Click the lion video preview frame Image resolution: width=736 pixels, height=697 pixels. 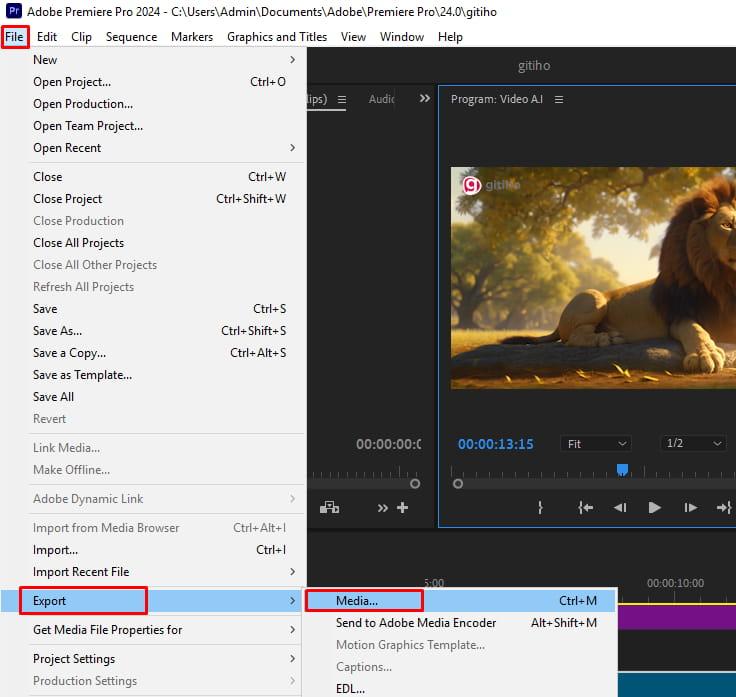pyautogui.click(x=593, y=278)
